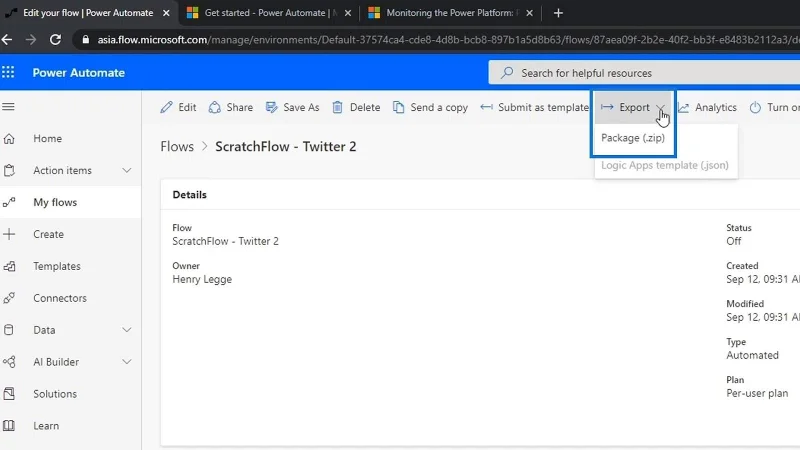Click the Power Automate header title
Viewport: 800px width, 450px height.
[79, 72]
